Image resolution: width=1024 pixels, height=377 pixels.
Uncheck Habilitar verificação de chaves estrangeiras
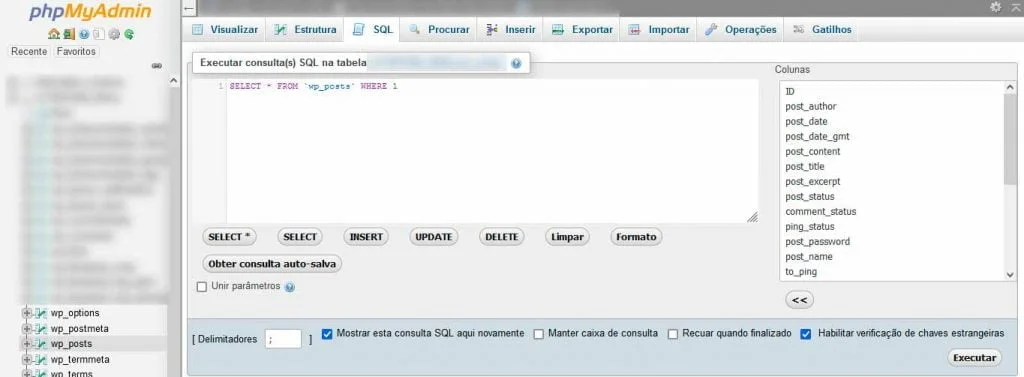(x=806, y=334)
